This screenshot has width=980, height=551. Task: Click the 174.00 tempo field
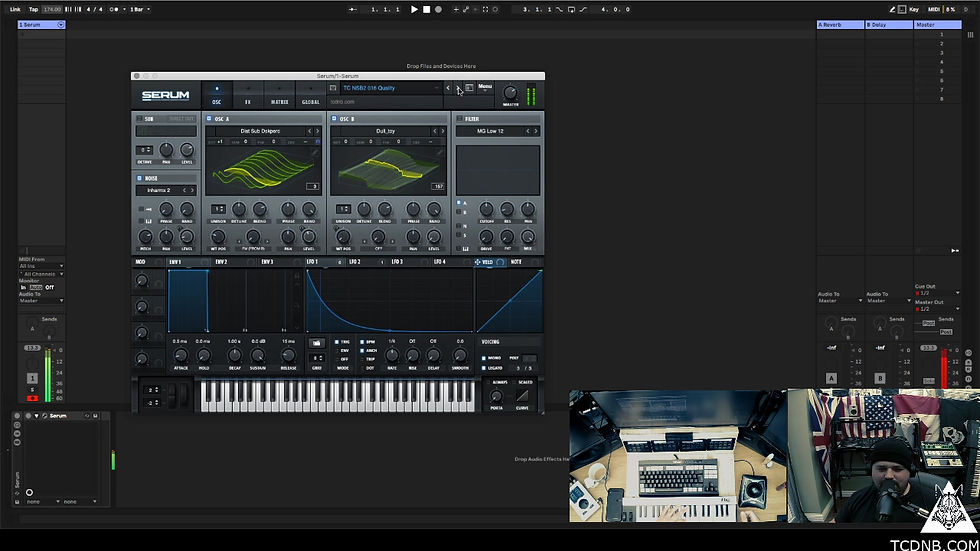point(52,9)
